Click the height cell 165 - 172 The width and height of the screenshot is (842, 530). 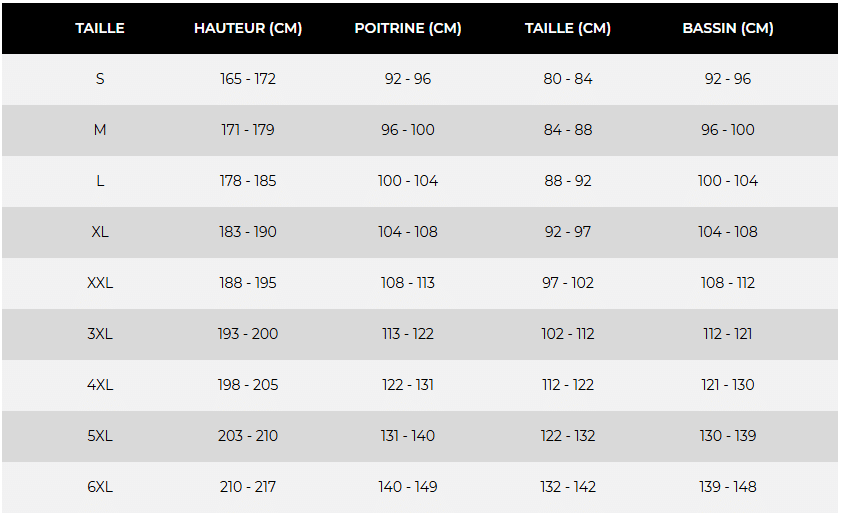click(x=248, y=79)
